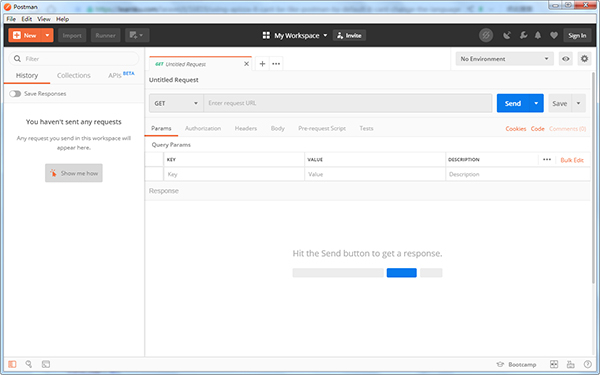
Task: Click the environment quick look eye icon
Action: 566,59
